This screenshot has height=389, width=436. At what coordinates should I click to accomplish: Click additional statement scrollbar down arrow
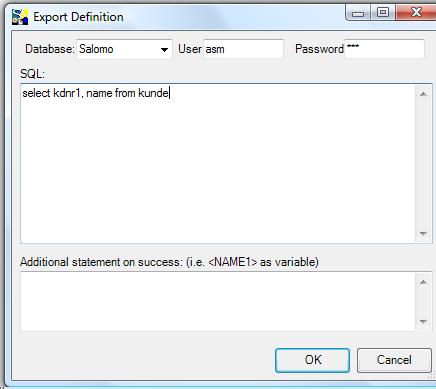coord(423,322)
